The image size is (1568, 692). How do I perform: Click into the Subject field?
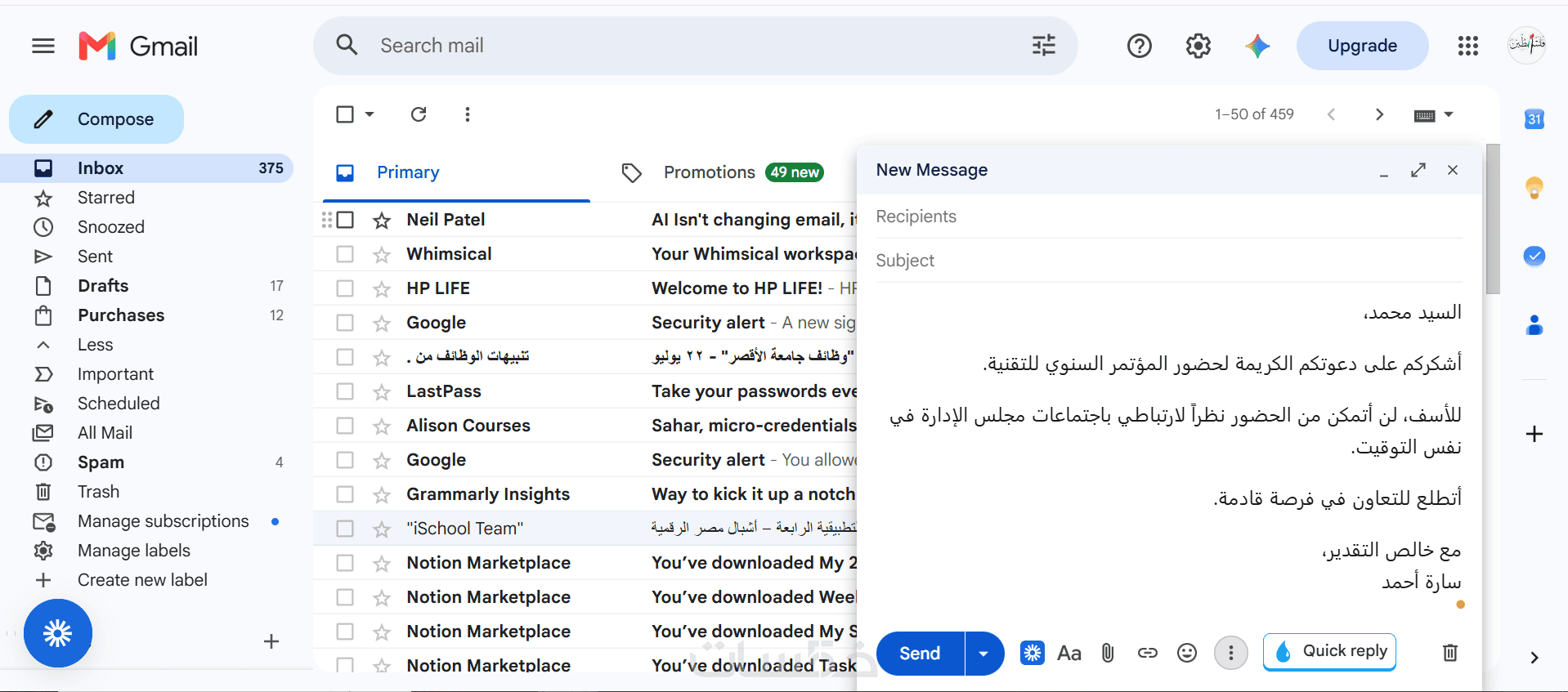pyautogui.click(x=1168, y=261)
